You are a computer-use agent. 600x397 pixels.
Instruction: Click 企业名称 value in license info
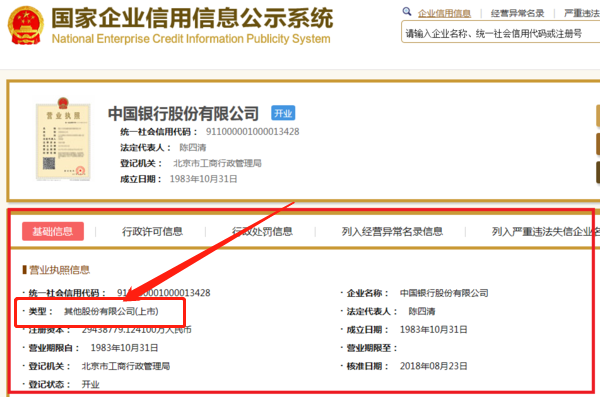point(444,293)
